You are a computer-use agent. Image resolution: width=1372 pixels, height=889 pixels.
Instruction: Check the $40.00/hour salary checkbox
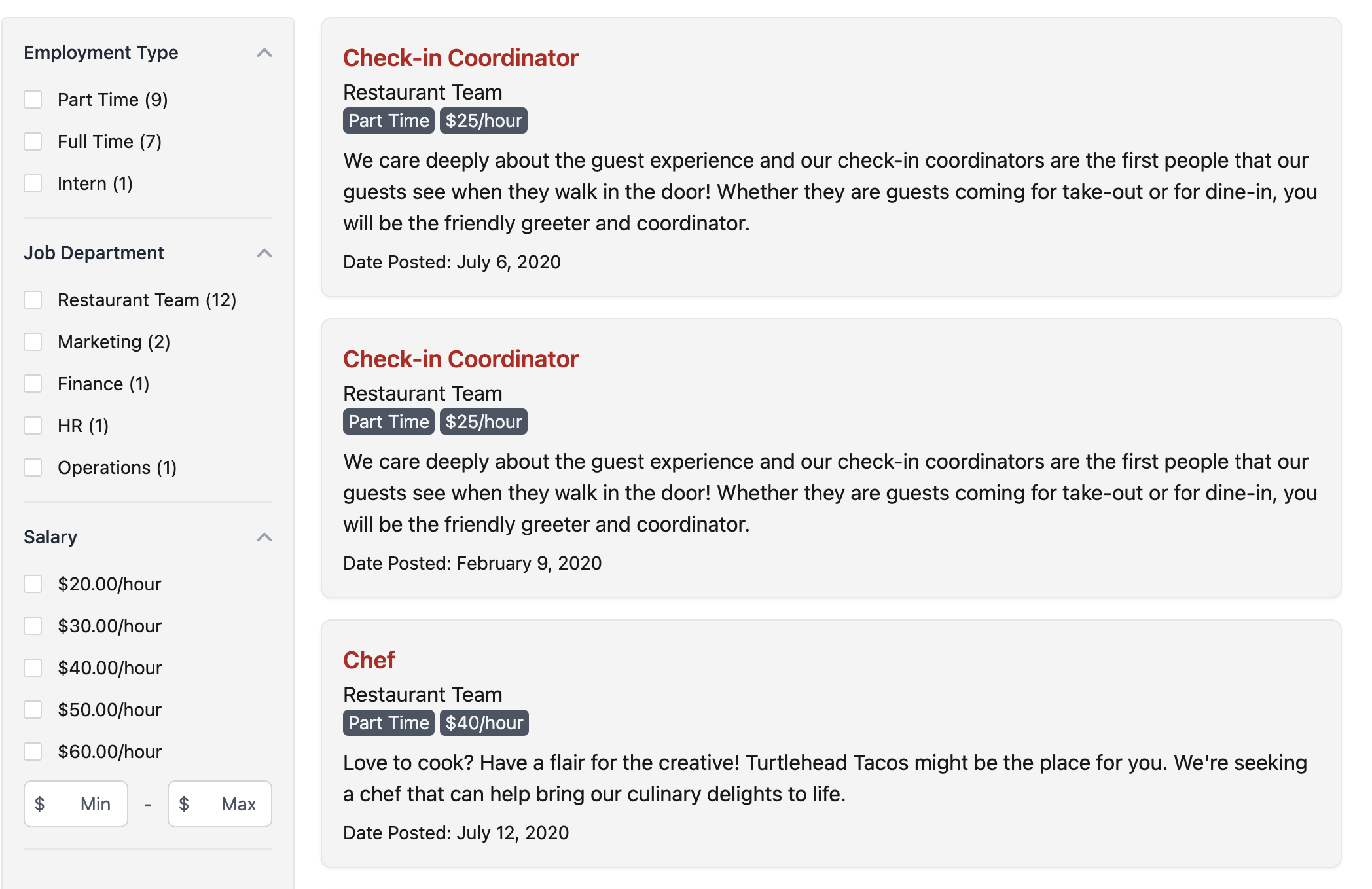tap(33, 668)
